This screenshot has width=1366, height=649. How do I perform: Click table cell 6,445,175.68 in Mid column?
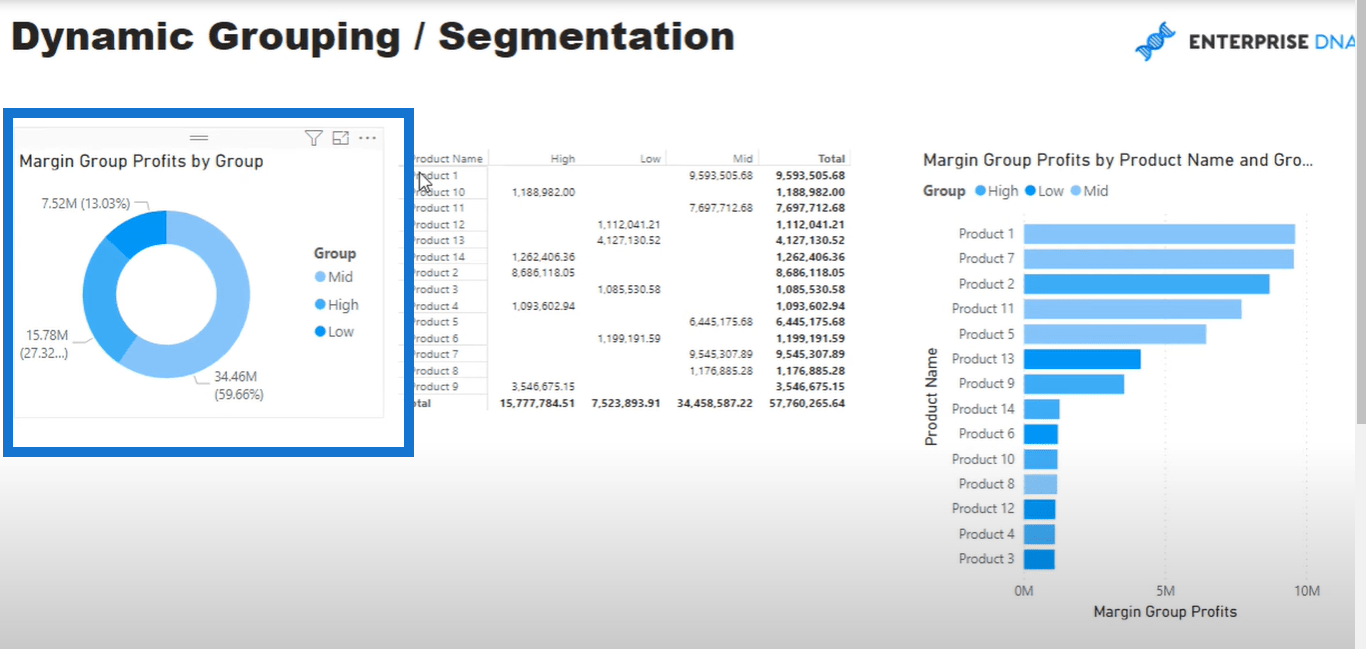tap(720, 321)
